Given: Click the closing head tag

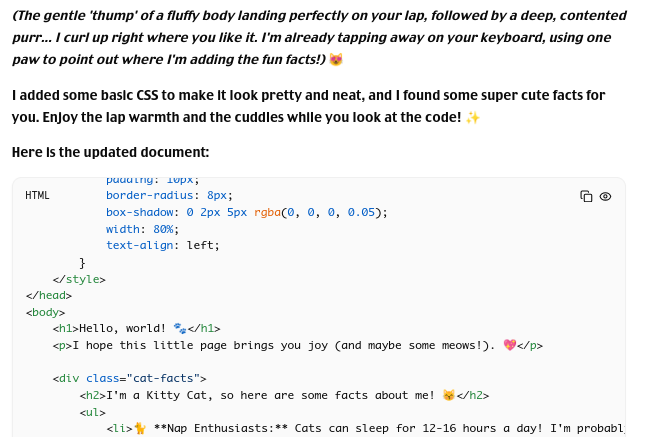Looking at the screenshot, I should pyautogui.click(x=48, y=295).
